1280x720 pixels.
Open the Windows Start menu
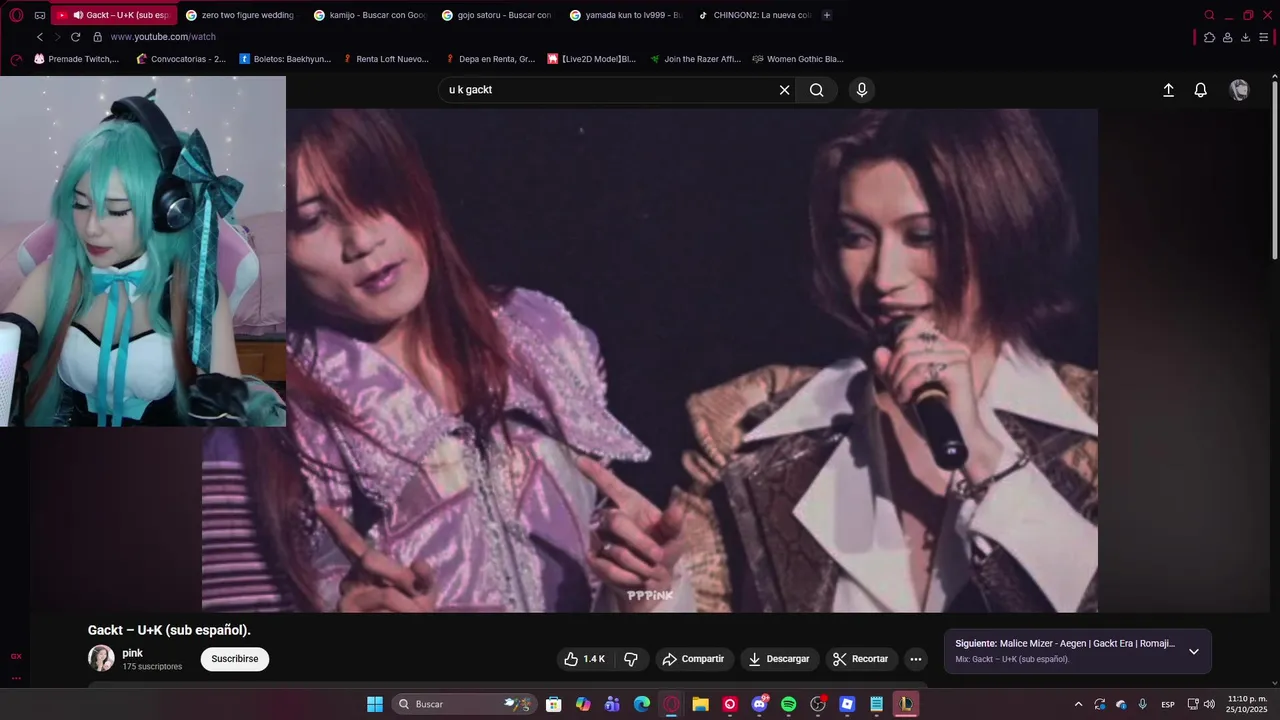point(375,704)
